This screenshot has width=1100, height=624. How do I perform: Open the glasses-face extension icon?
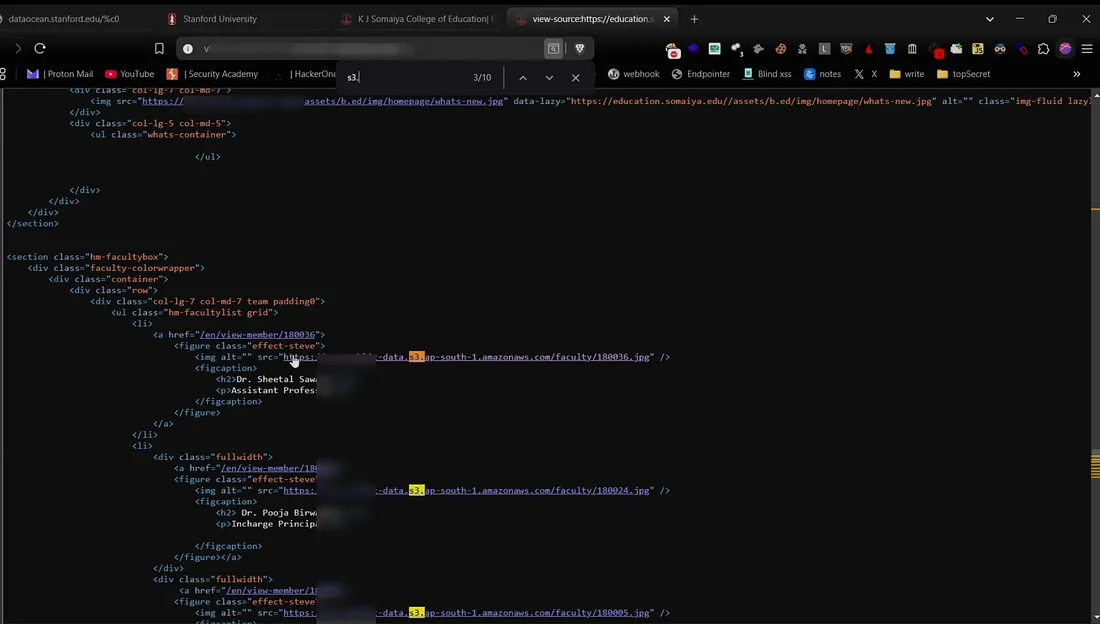click(x=1000, y=48)
